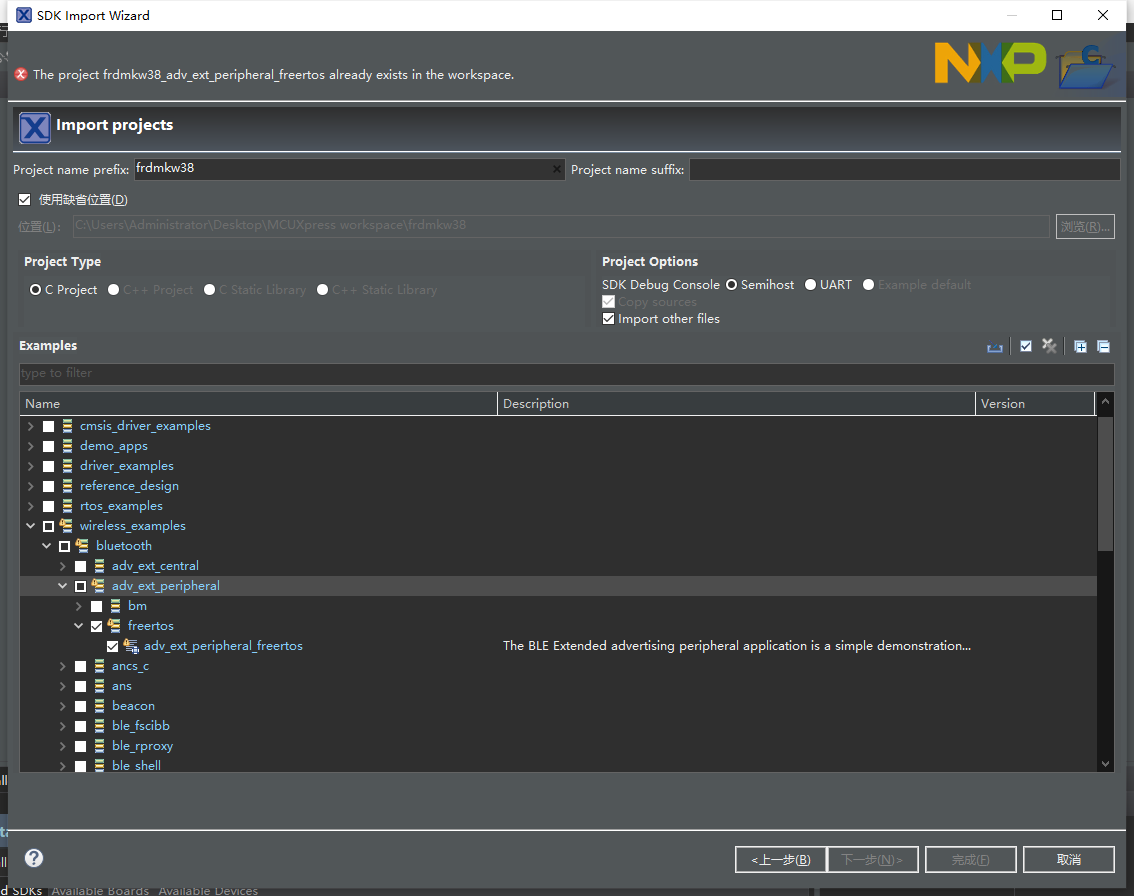Image resolution: width=1134 pixels, height=896 pixels.
Task: Click the ble_rproxy folder icon
Action: coord(99,746)
